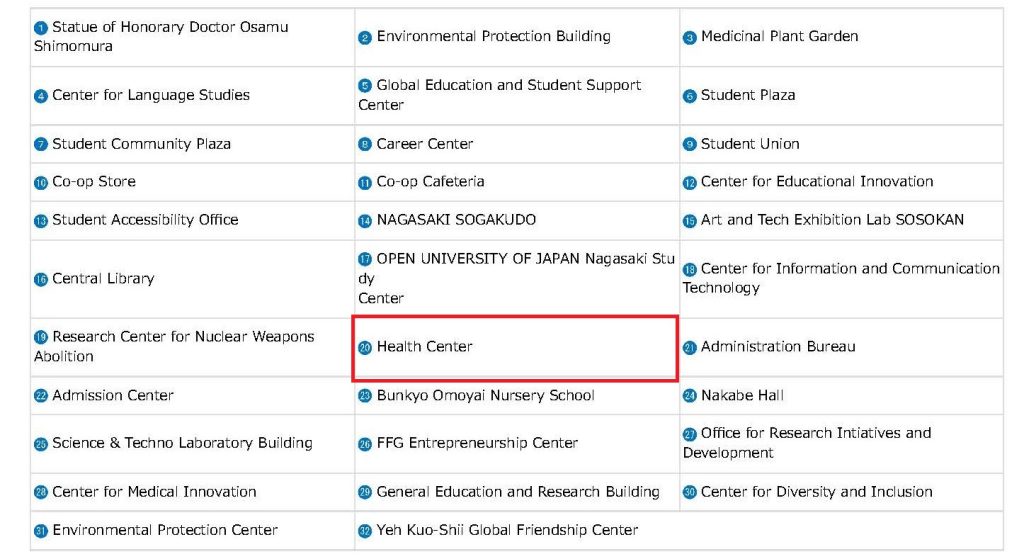Click the highlighted Health Center cell
Screen dimensions: 1024x559
coord(515,348)
